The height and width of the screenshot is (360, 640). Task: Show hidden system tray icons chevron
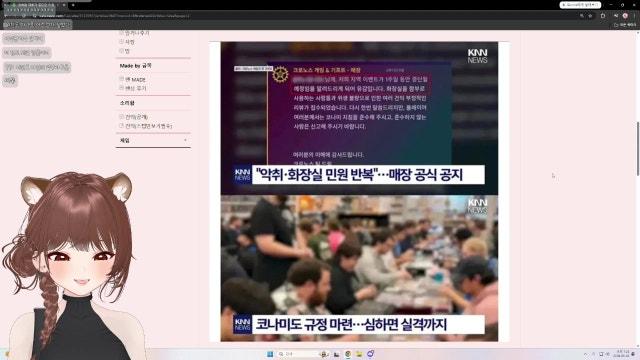coord(585,354)
